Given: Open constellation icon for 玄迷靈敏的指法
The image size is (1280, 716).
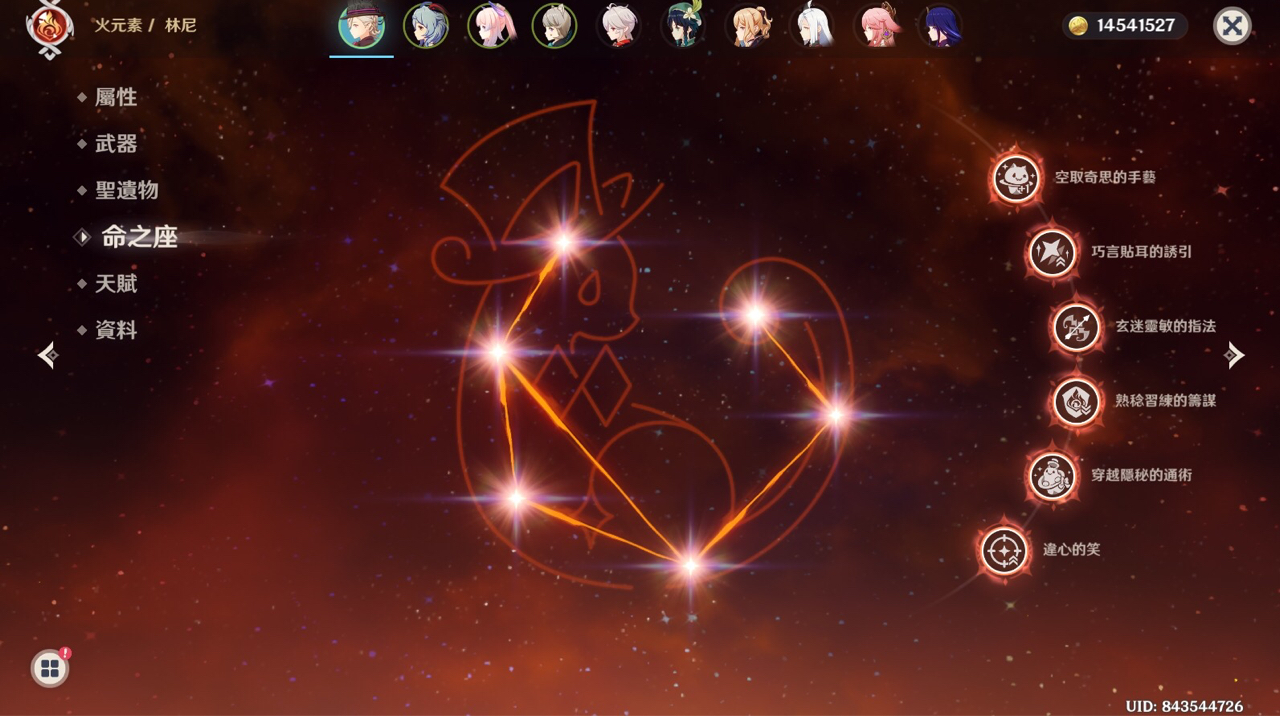Looking at the screenshot, I should (x=1077, y=327).
